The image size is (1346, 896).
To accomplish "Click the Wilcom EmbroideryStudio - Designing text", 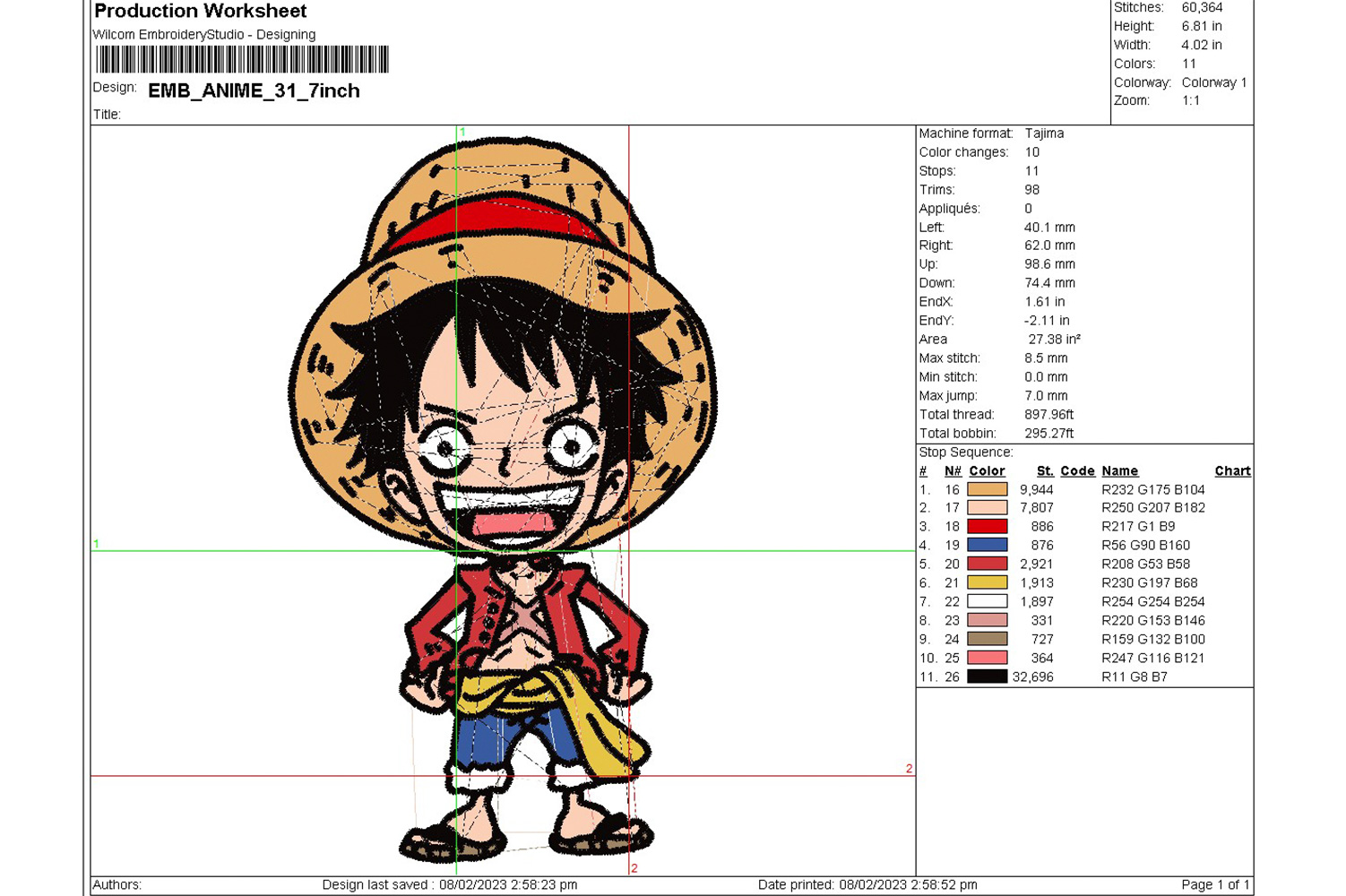I will 204,34.
